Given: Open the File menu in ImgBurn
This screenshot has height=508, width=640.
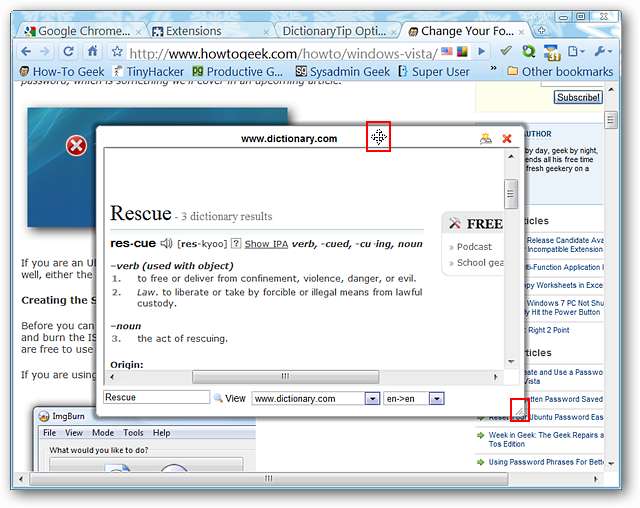Looking at the screenshot, I should 49,433.
